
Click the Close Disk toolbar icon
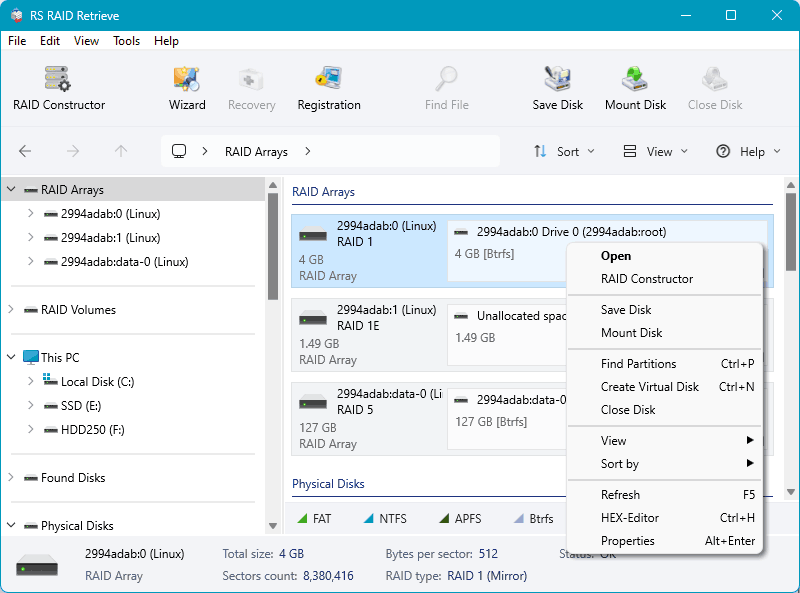coord(714,85)
